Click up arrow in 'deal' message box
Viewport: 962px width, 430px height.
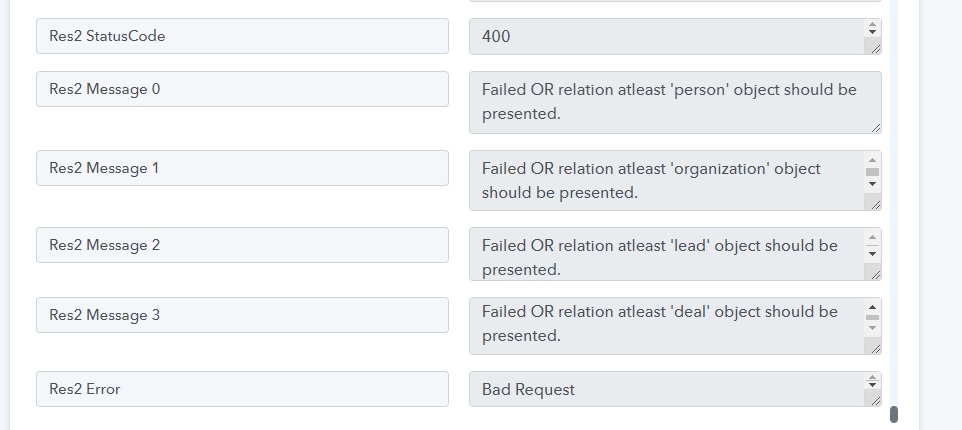pos(872,307)
